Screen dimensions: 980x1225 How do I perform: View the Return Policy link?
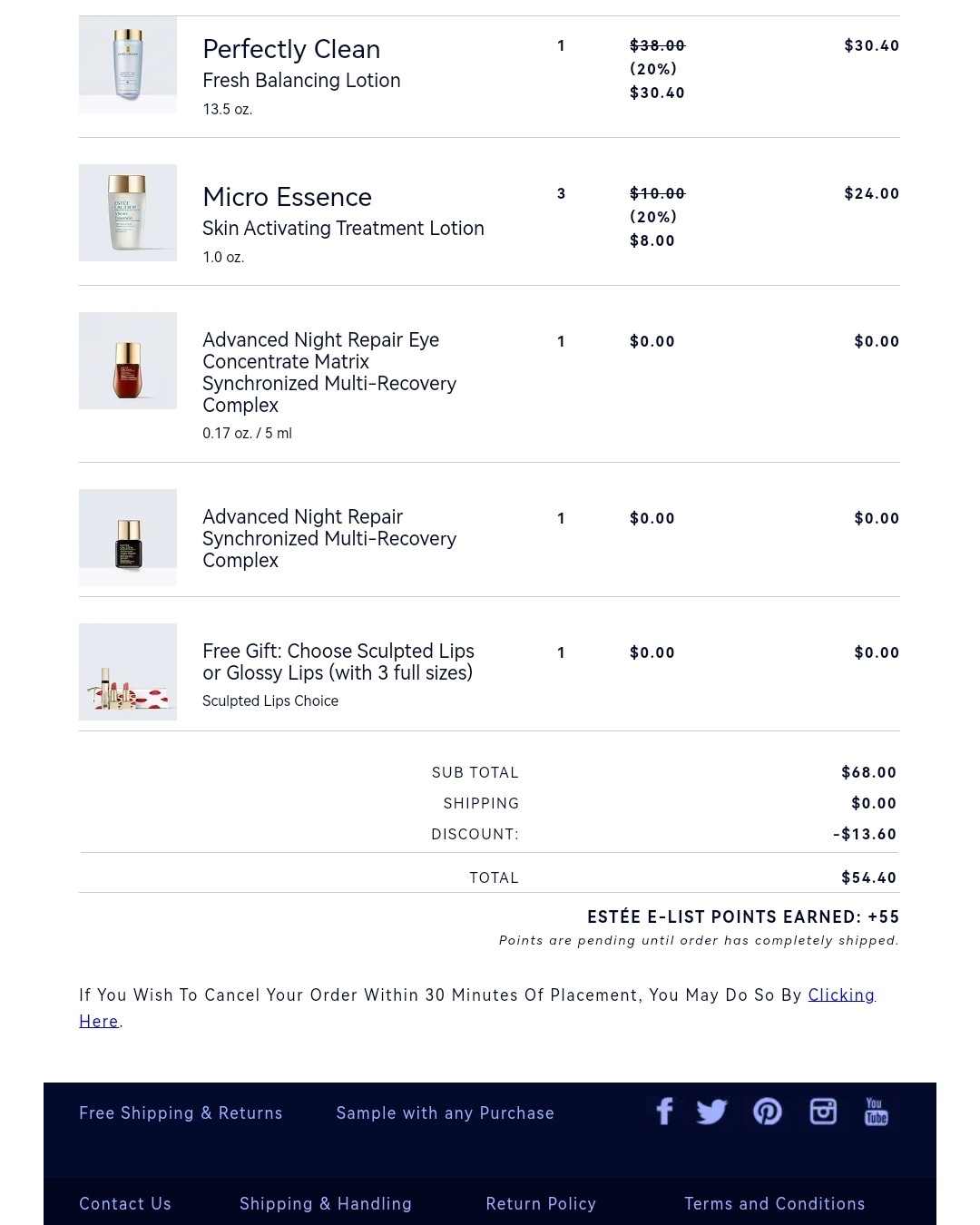tap(541, 1204)
